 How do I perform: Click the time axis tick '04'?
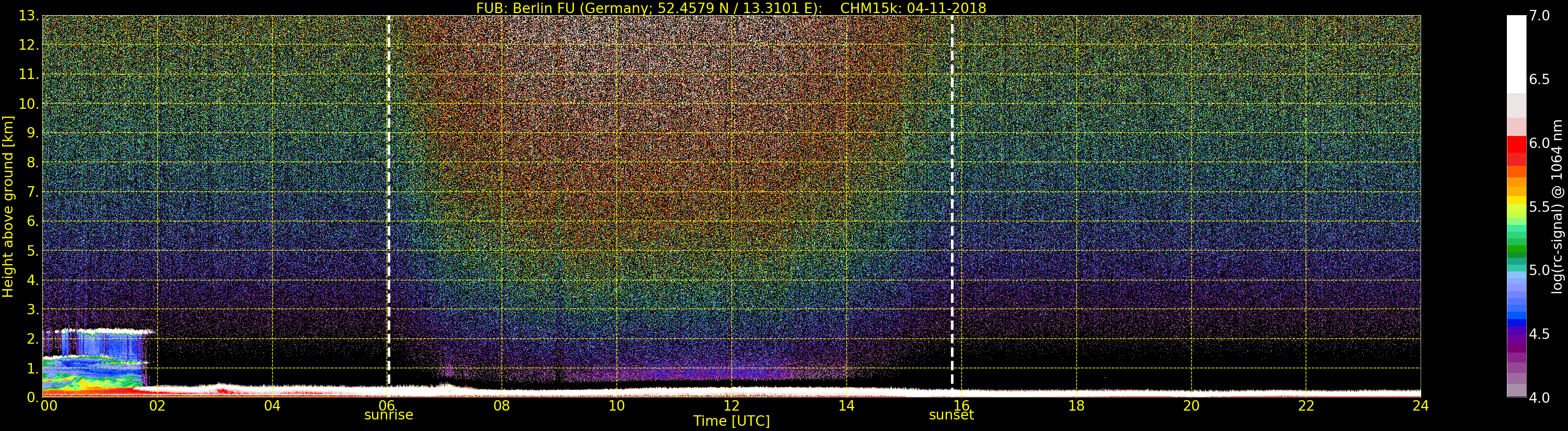point(272,405)
